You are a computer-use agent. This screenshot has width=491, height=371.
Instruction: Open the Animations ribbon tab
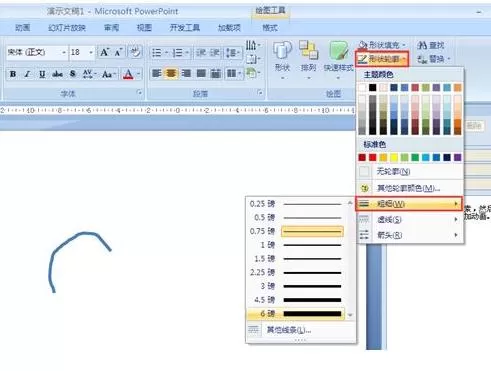(x=22, y=28)
